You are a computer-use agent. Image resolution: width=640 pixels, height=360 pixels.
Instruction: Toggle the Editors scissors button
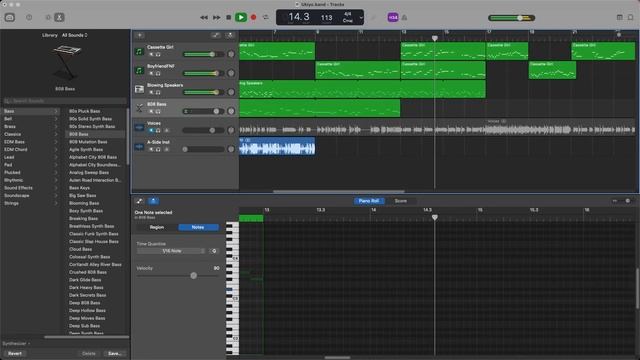click(x=60, y=18)
